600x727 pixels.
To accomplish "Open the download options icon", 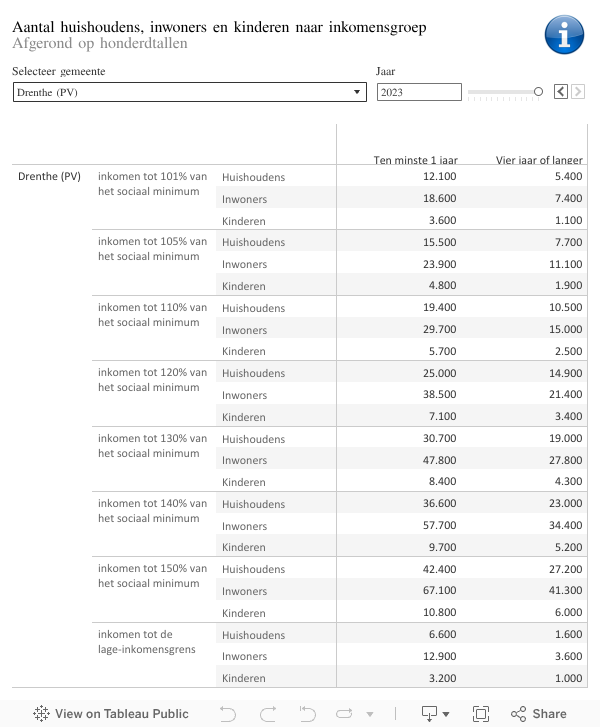I will point(431,713).
